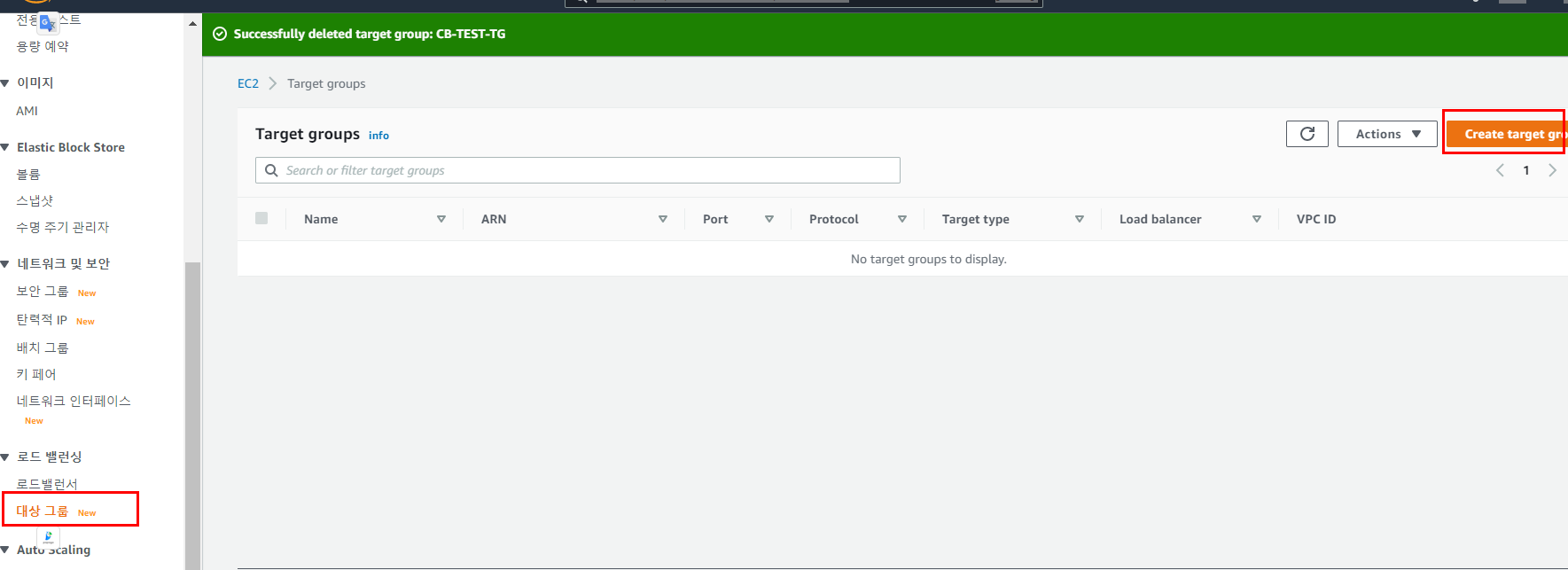Click the ARN column header
The image size is (1568, 570).
click(x=494, y=219)
